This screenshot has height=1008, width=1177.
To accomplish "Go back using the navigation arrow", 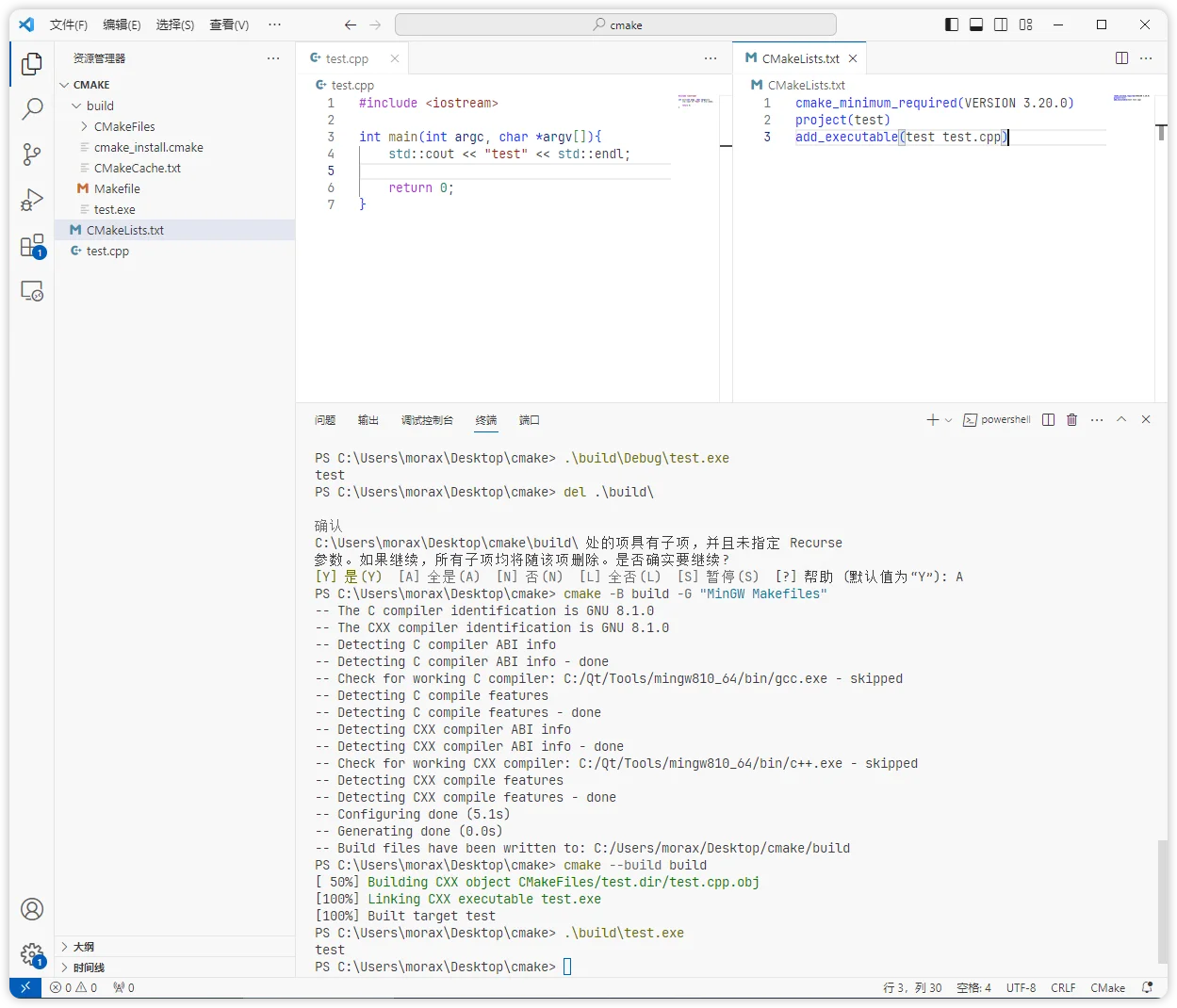I will 351,24.
